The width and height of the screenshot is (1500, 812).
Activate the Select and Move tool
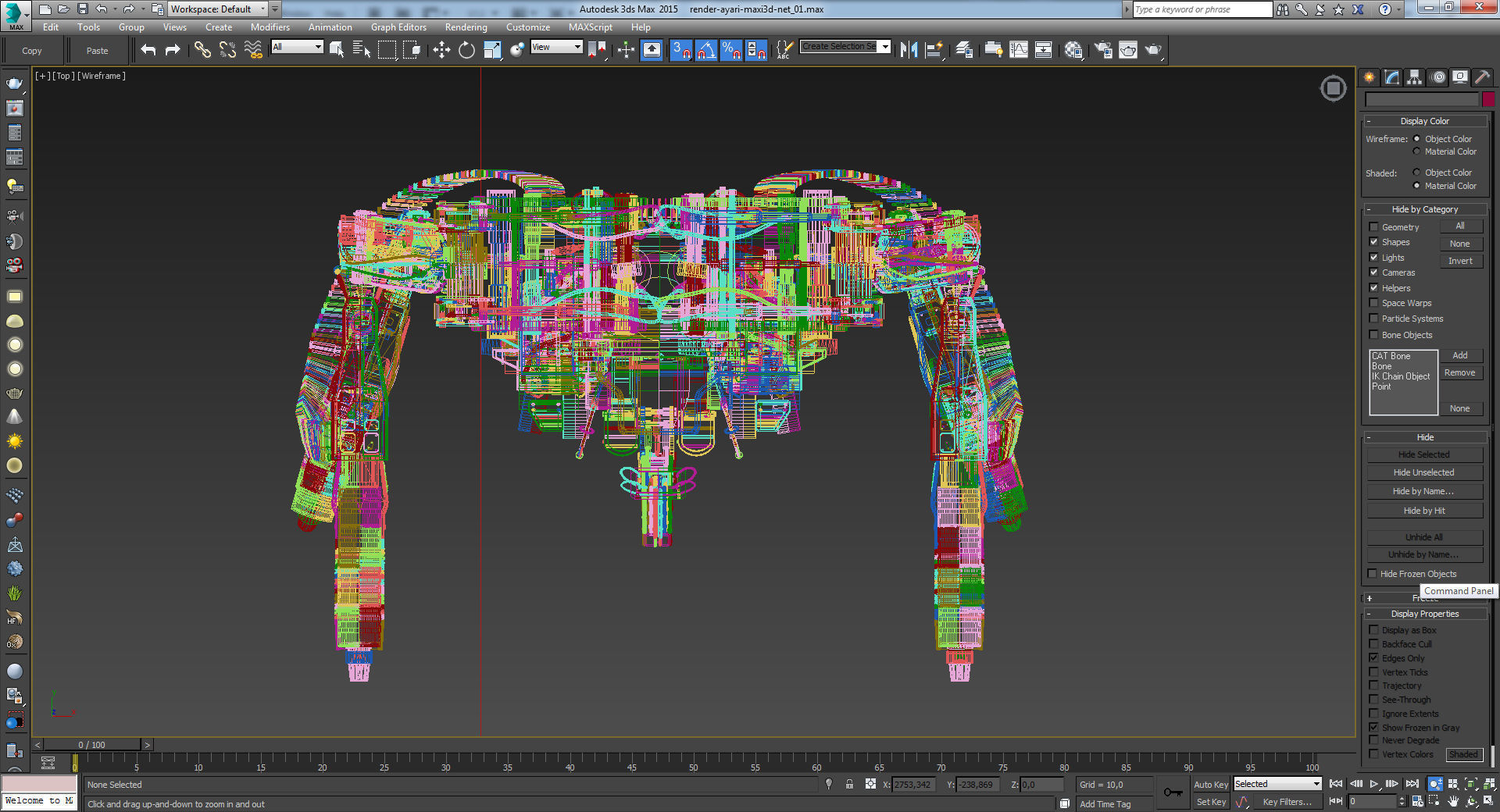pos(441,50)
